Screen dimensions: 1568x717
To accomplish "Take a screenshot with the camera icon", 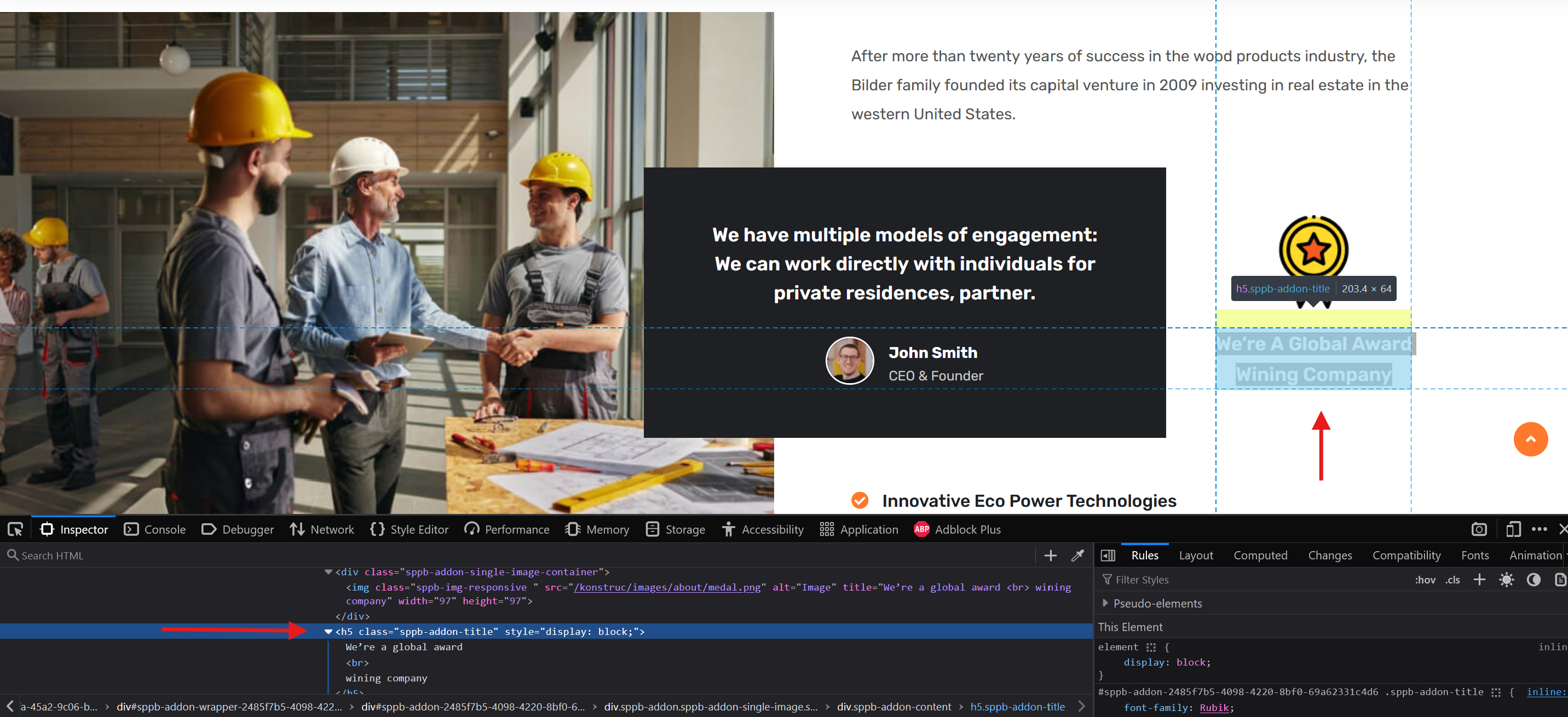I will (x=1479, y=529).
